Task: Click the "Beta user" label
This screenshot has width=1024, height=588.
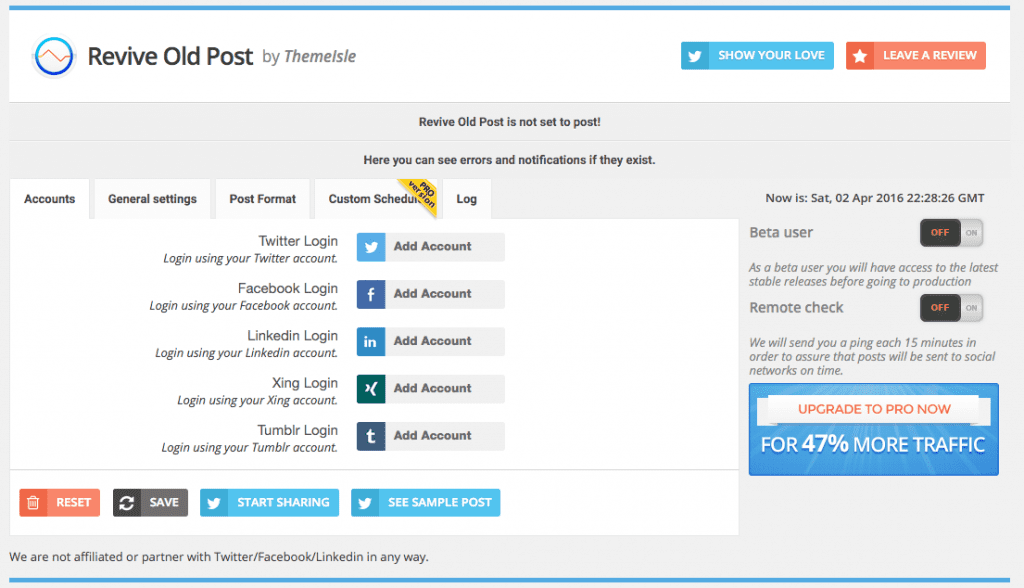Action: click(x=781, y=233)
